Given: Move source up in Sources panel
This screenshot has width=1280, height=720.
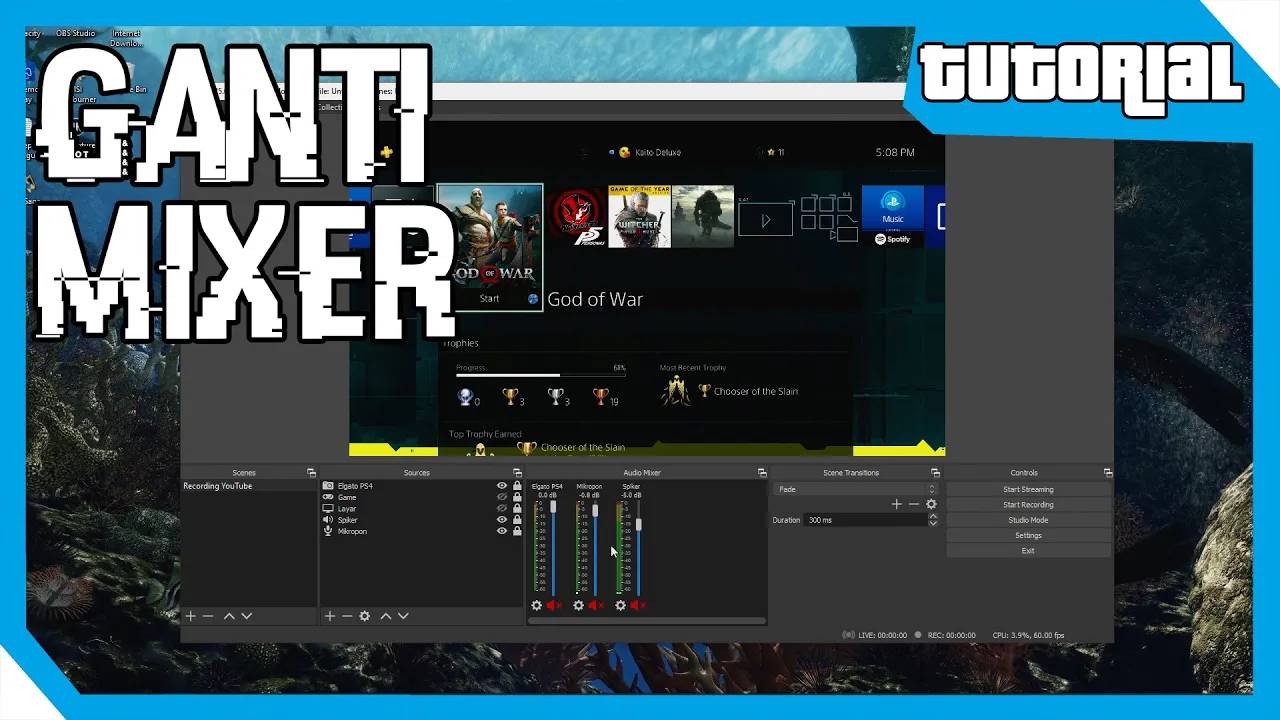Looking at the screenshot, I should (386, 616).
